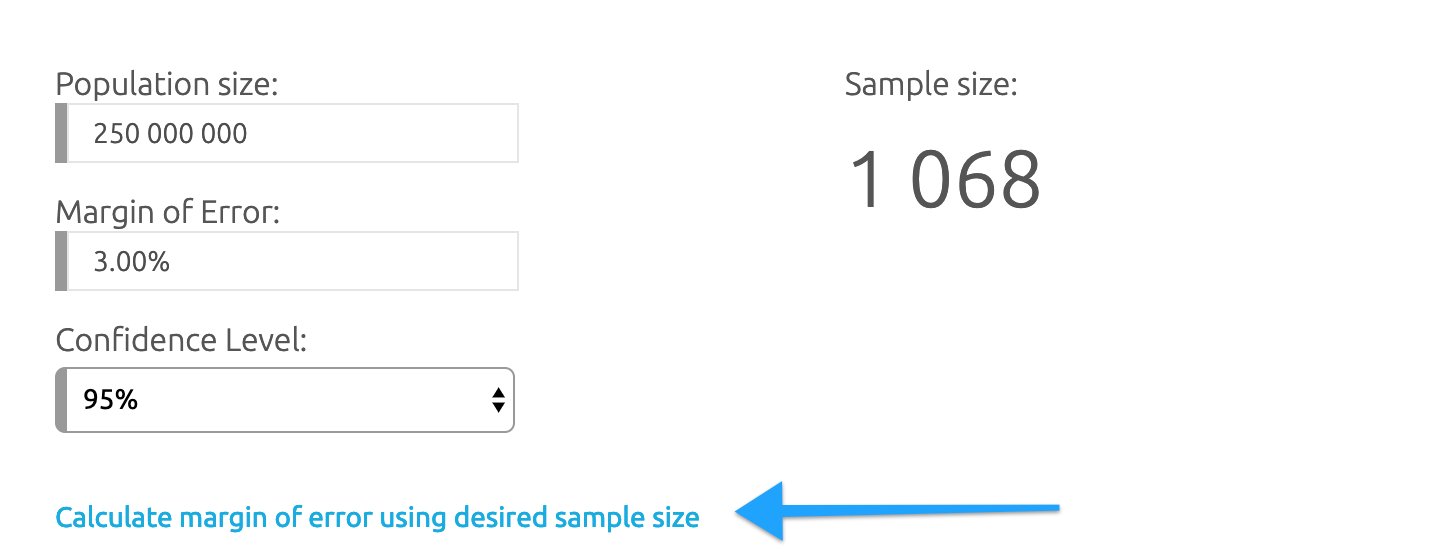
Task: Click the 3.00% margin value
Action: tap(131, 263)
